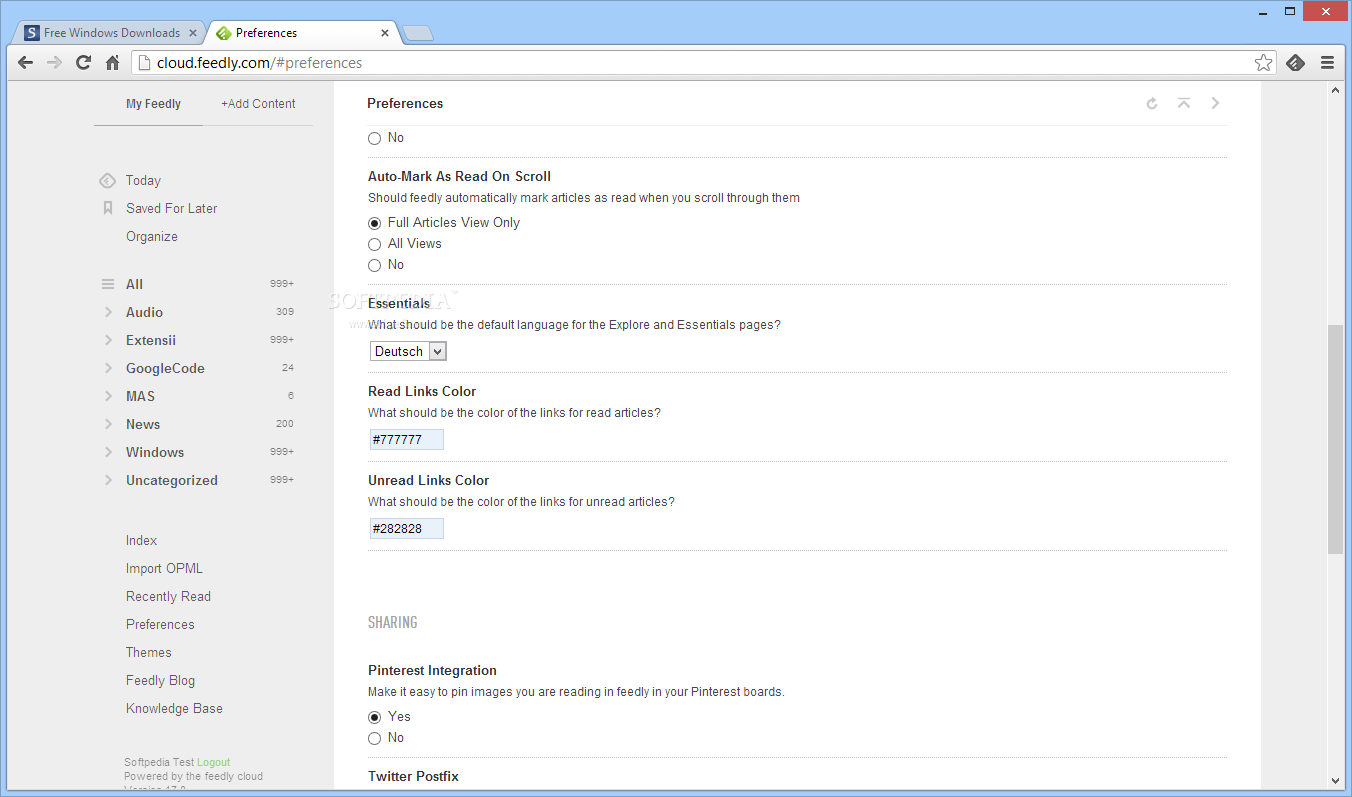Viewport: 1352px width, 797px height.
Task: Open the News category label
Action: click(x=143, y=424)
